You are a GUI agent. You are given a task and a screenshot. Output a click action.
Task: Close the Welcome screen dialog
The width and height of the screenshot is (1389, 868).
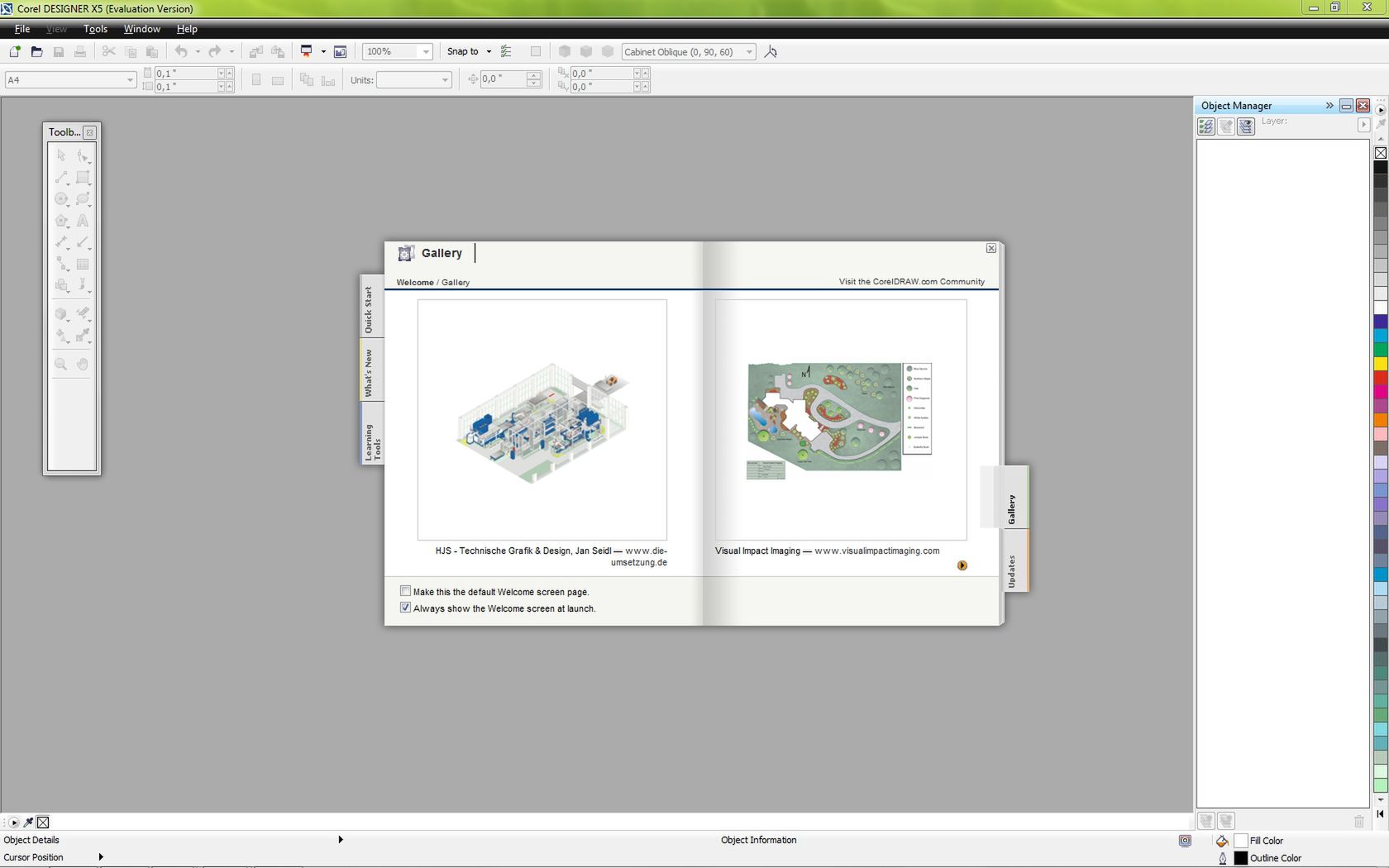(x=991, y=248)
